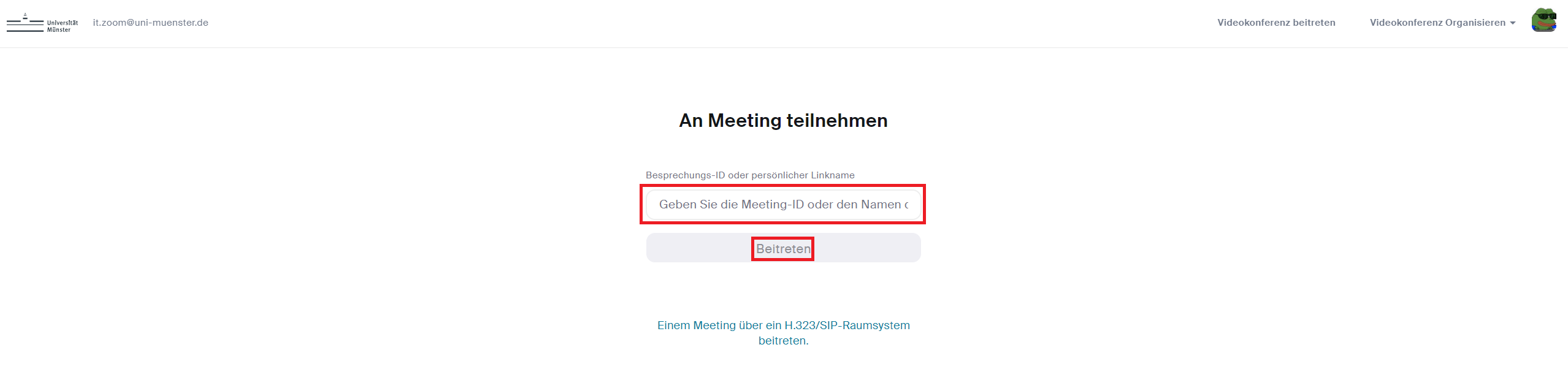1568x369 pixels.
Task: Click the it.zoom@uni-muenster.de email address
Action: 150,23
